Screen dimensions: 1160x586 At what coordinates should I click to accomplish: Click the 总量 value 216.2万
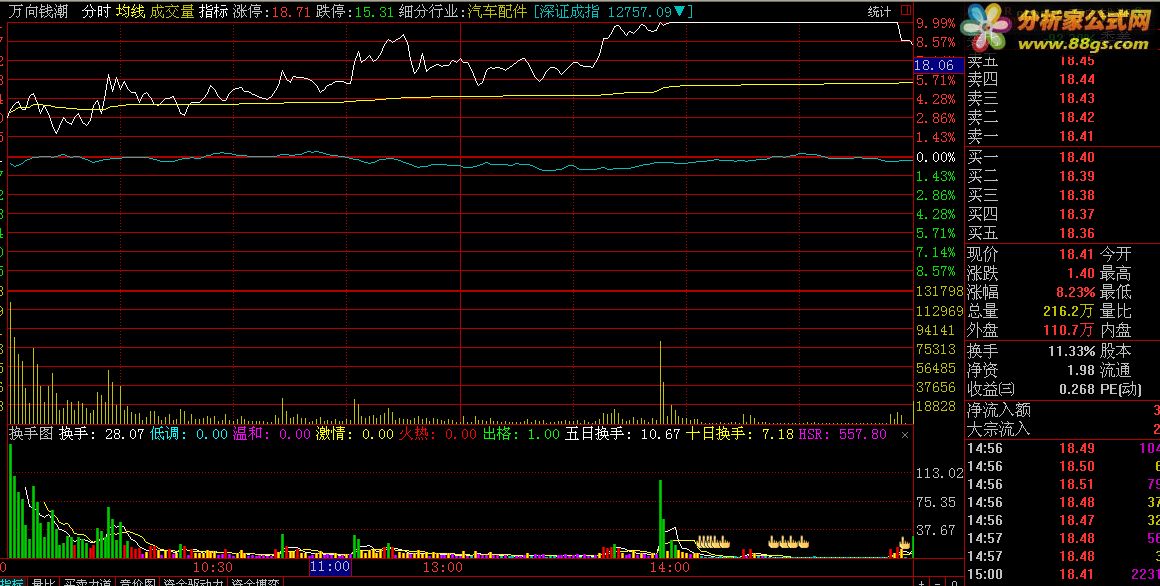pos(1068,311)
